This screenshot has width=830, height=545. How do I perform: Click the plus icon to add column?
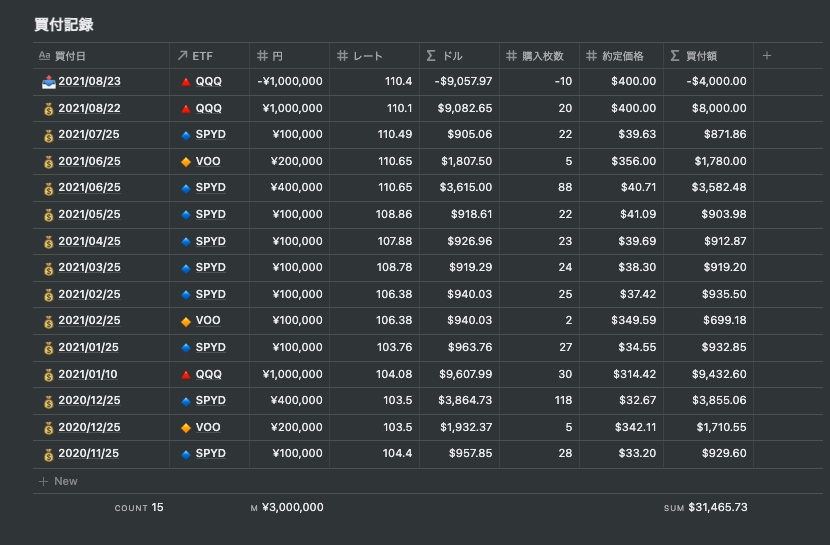(x=767, y=56)
